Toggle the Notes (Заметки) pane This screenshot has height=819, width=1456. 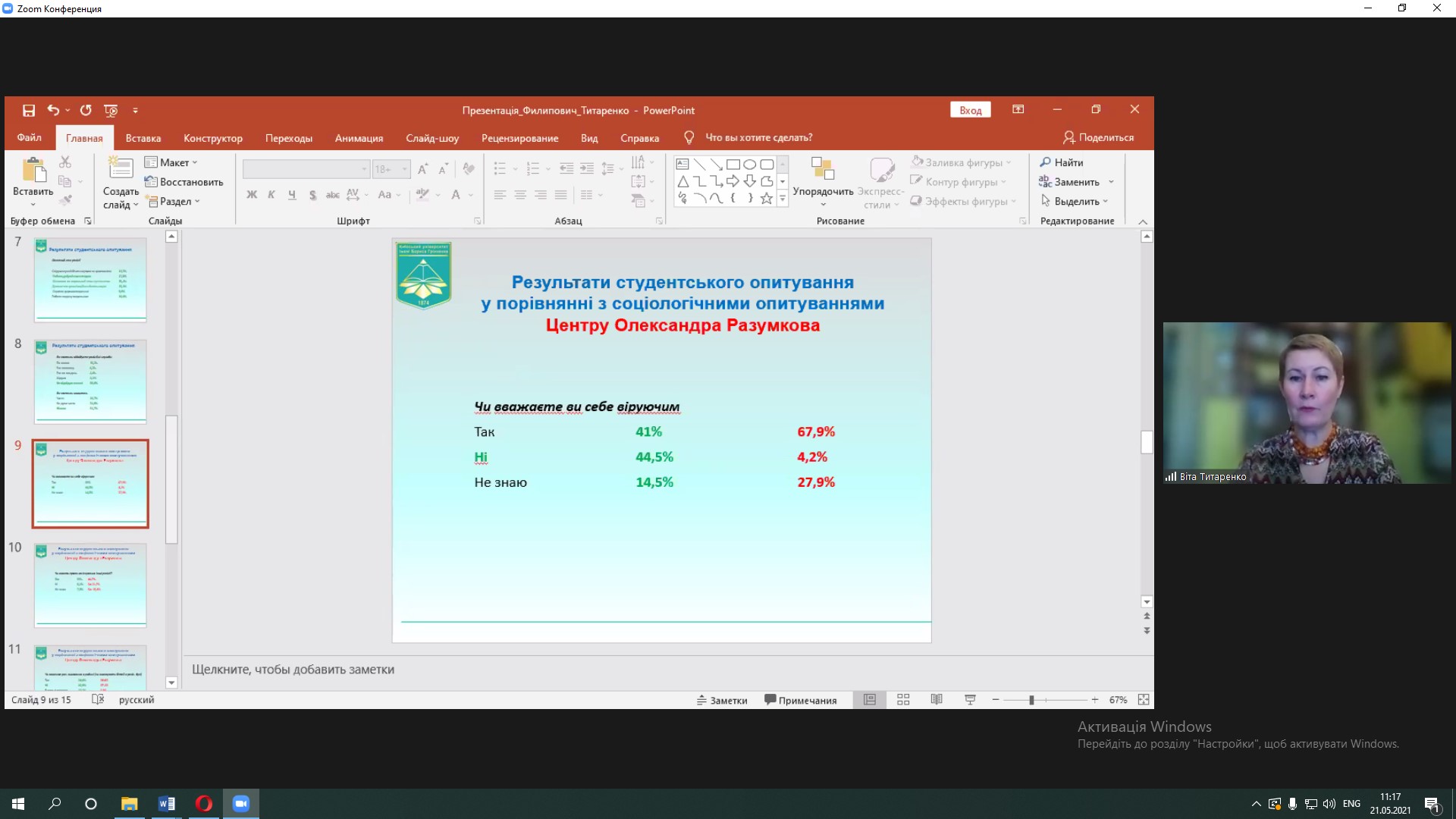point(722,700)
